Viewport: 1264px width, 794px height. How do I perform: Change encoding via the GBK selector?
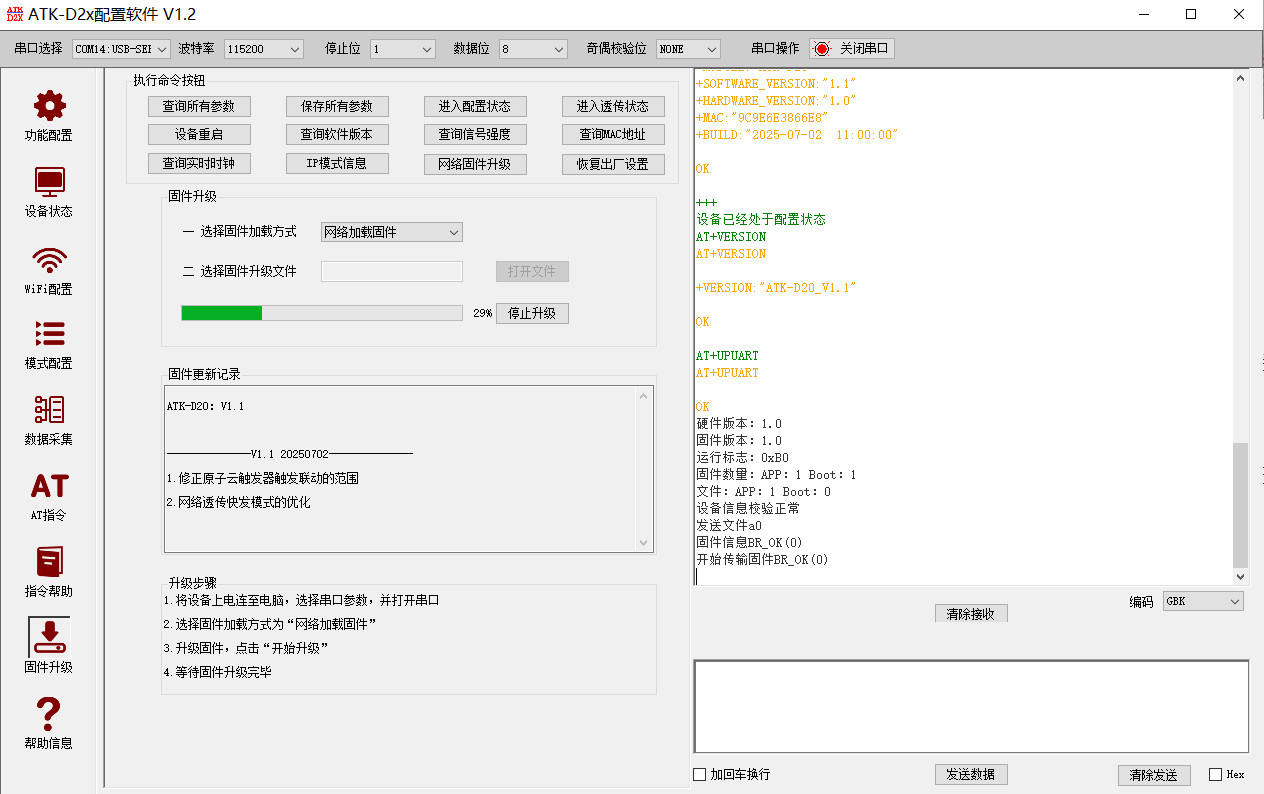point(1203,600)
